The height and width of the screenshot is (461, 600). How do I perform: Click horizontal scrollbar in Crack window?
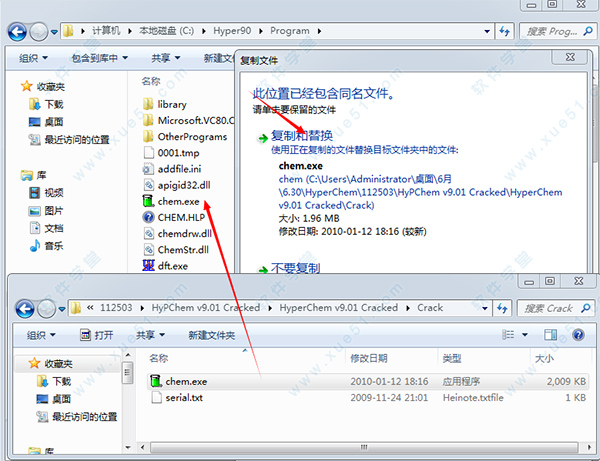click(364, 447)
